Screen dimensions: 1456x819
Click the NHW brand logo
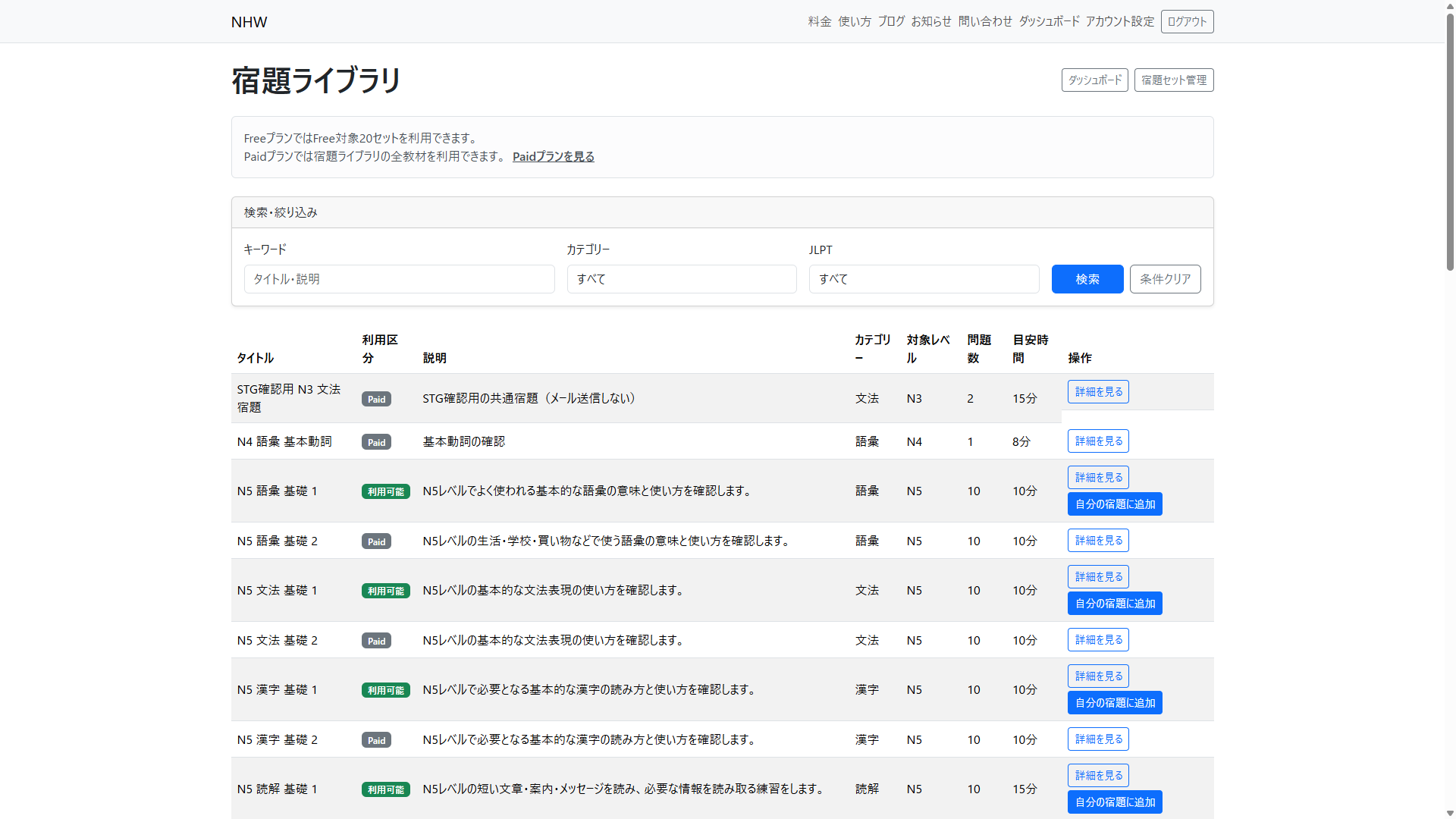tap(249, 21)
